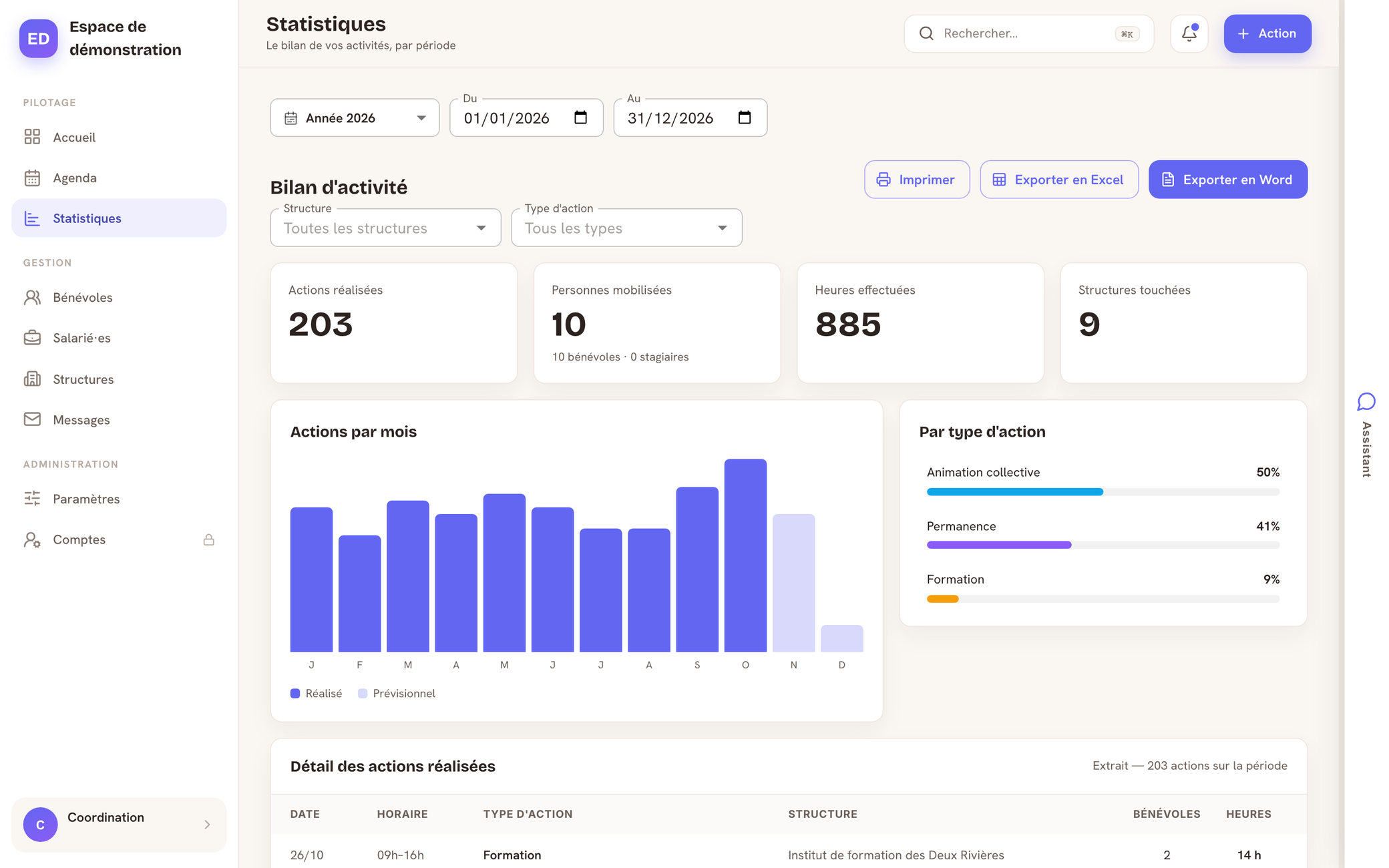Click the Bénévoles people icon
The height and width of the screenshot is (868, 1389).
pos(32,297)
